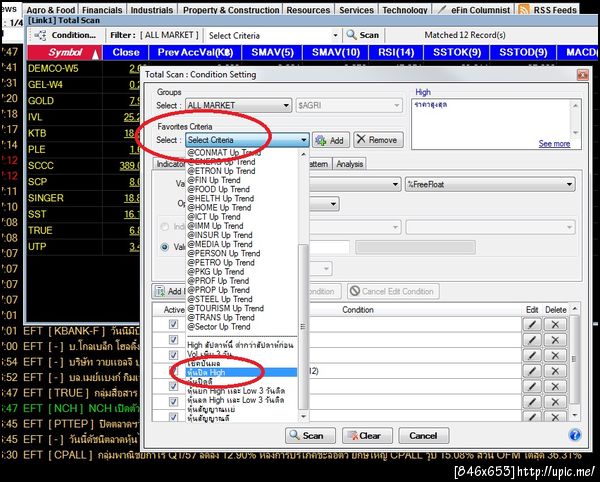This screenshot has width=600, height=482.
Task: Select @FOOD Up Trend in criteria list
Action: [218, 189]
